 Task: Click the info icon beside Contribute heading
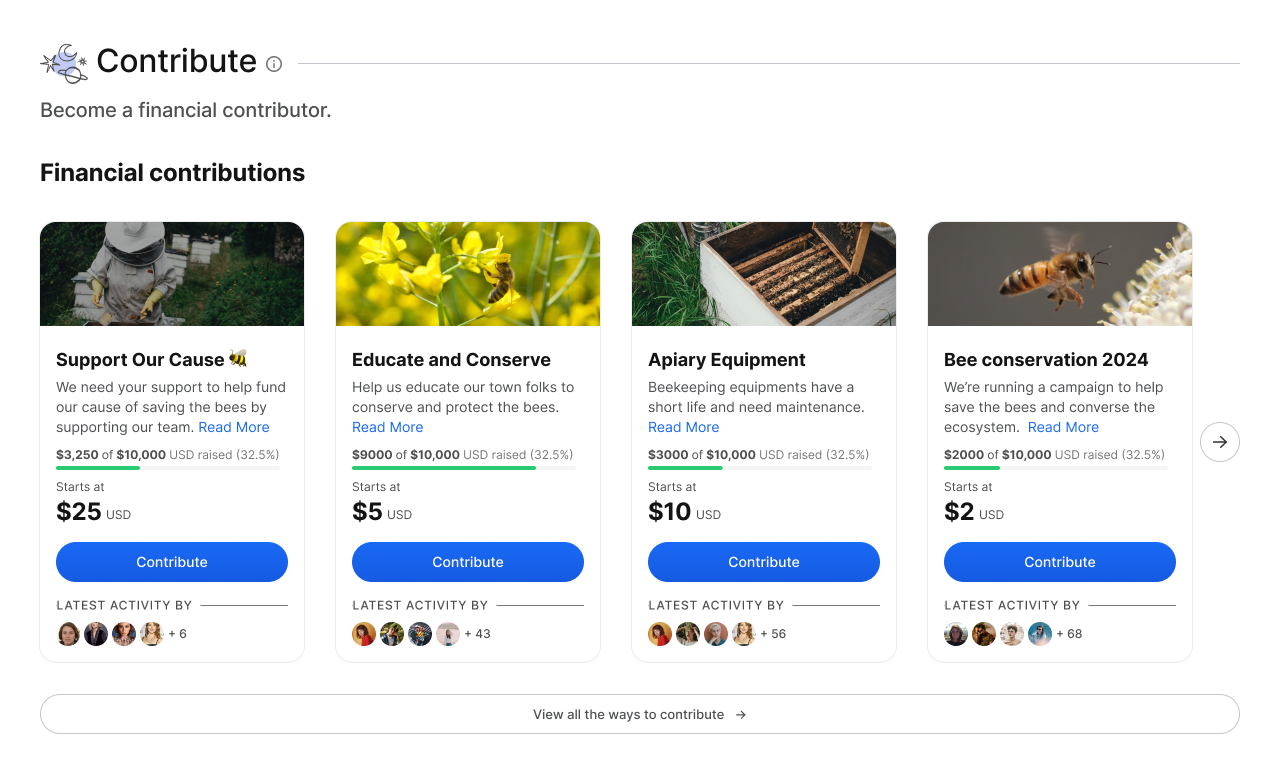pos(274,64)
